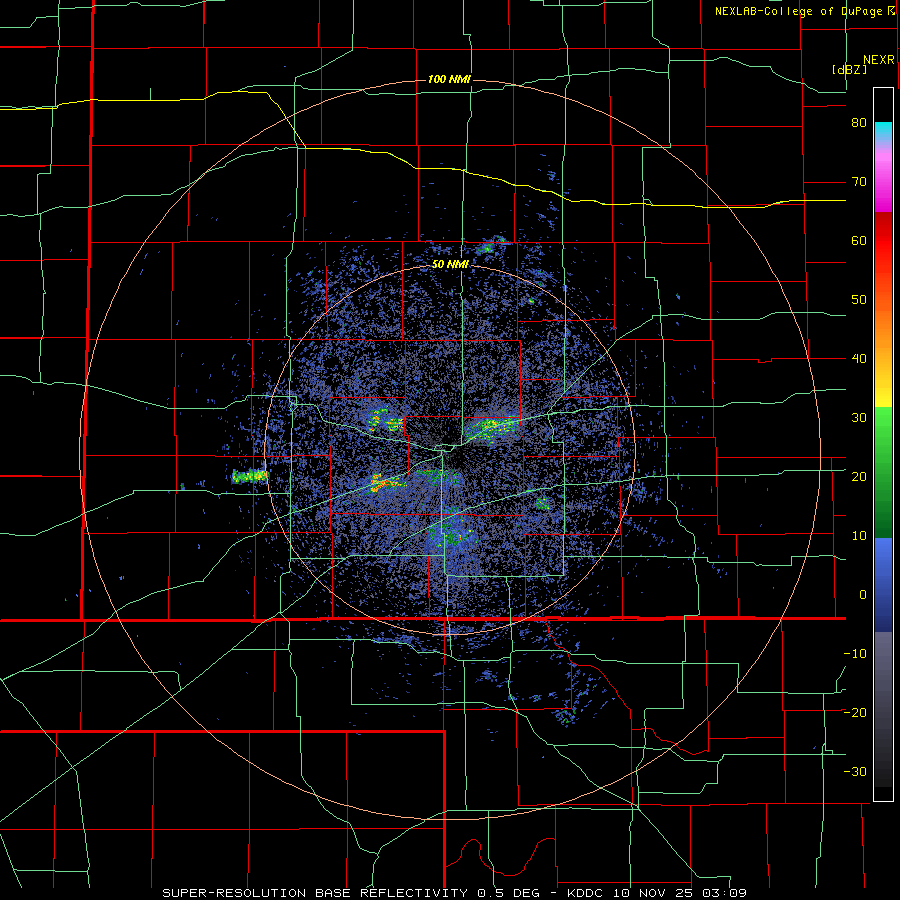Click the [dBZ] units label

click(x=849, y=69)
